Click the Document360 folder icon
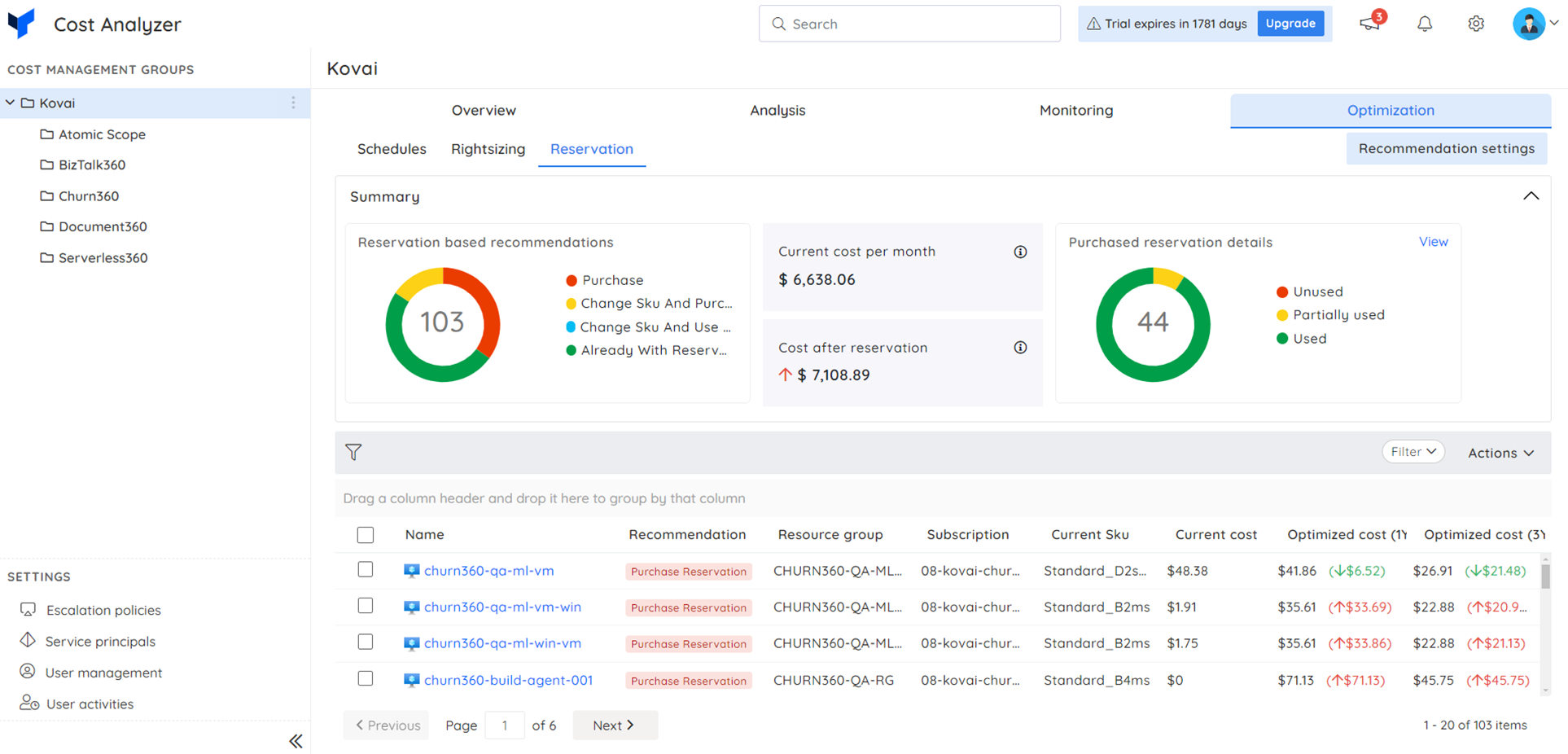The image size is (1568, 754). pyautogui.click(x=47, y=226)
